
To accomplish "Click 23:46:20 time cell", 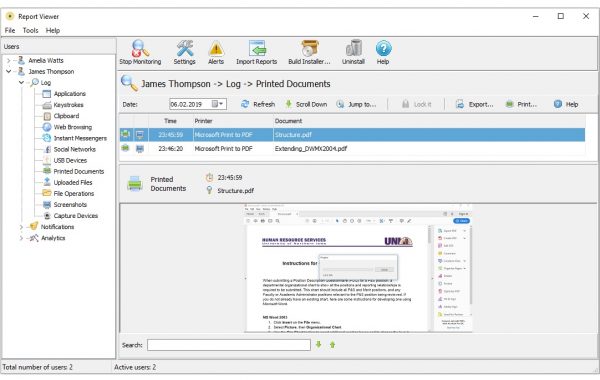I will (170, 148).
